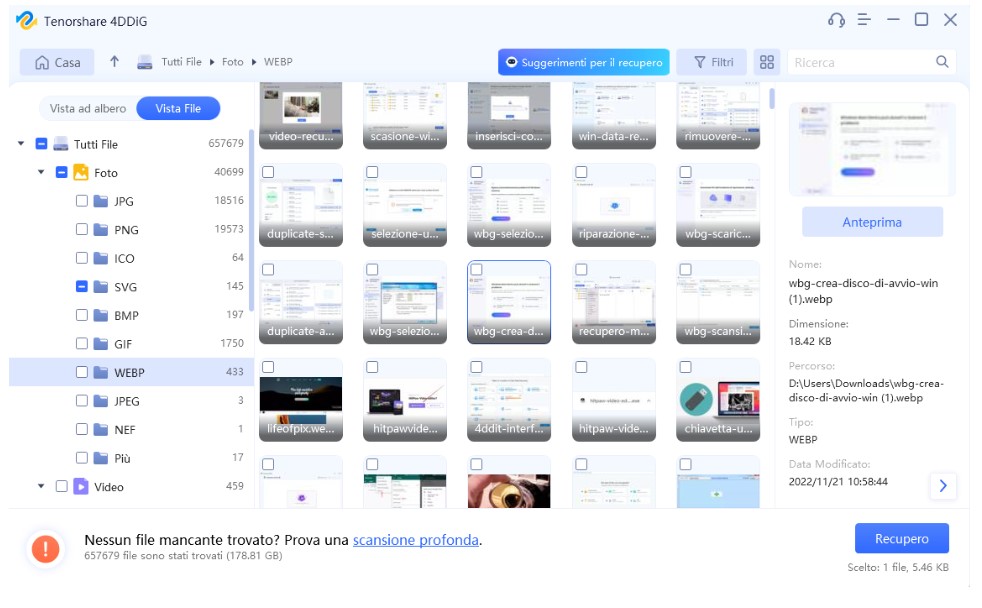Screen dimensions: 982x608
Task: Click into the Ricerca search field
Action: point(860,62)
